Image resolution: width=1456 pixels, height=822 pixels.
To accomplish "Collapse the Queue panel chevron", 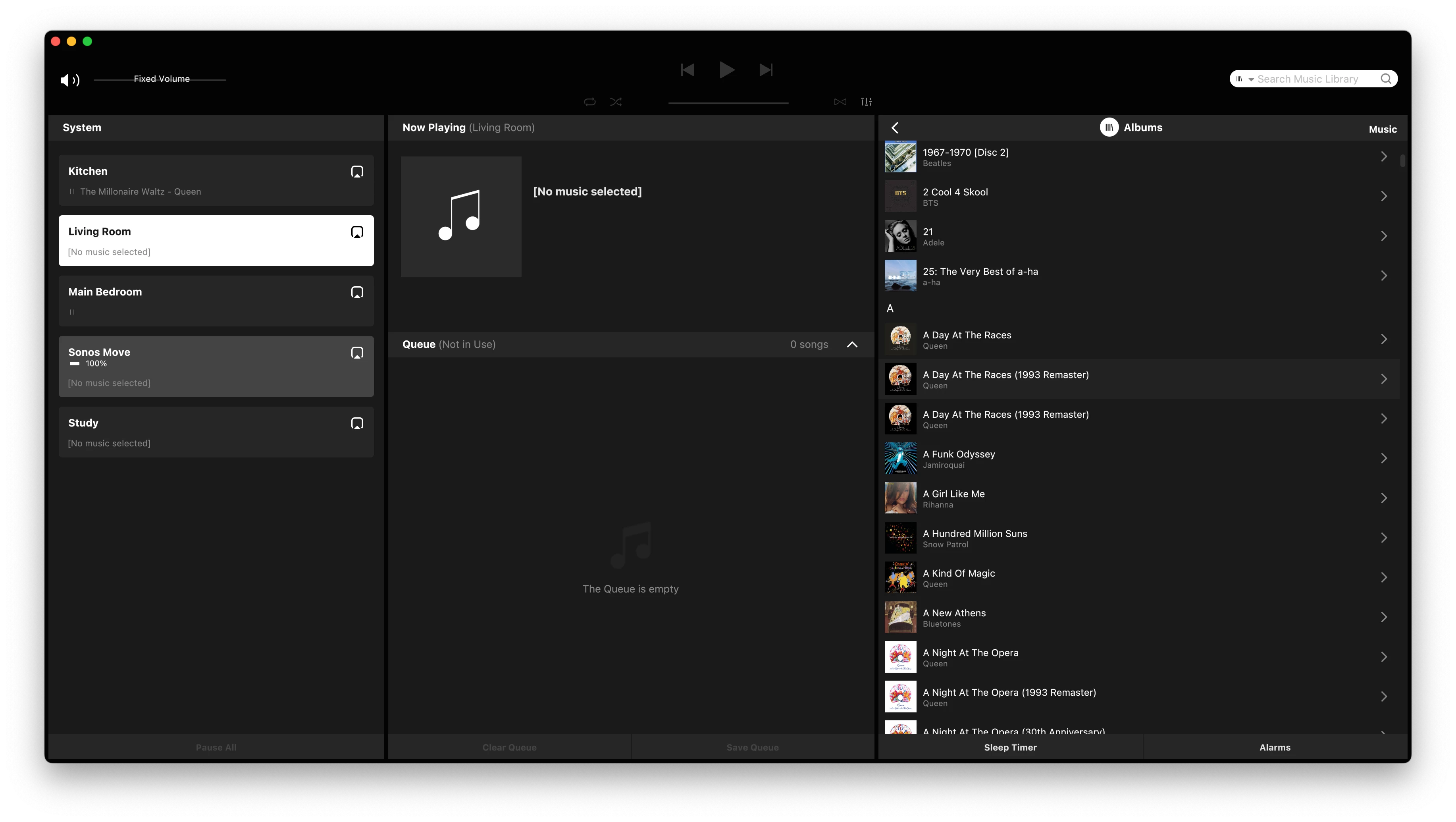I will (852, 345).
